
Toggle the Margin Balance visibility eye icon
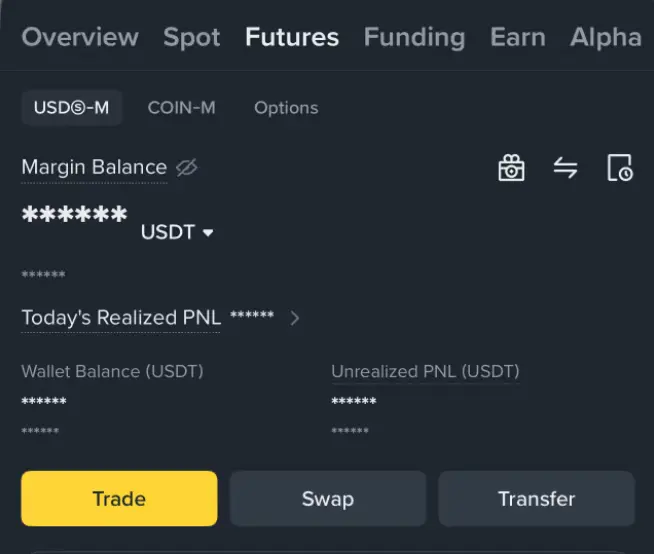[186, 168]
